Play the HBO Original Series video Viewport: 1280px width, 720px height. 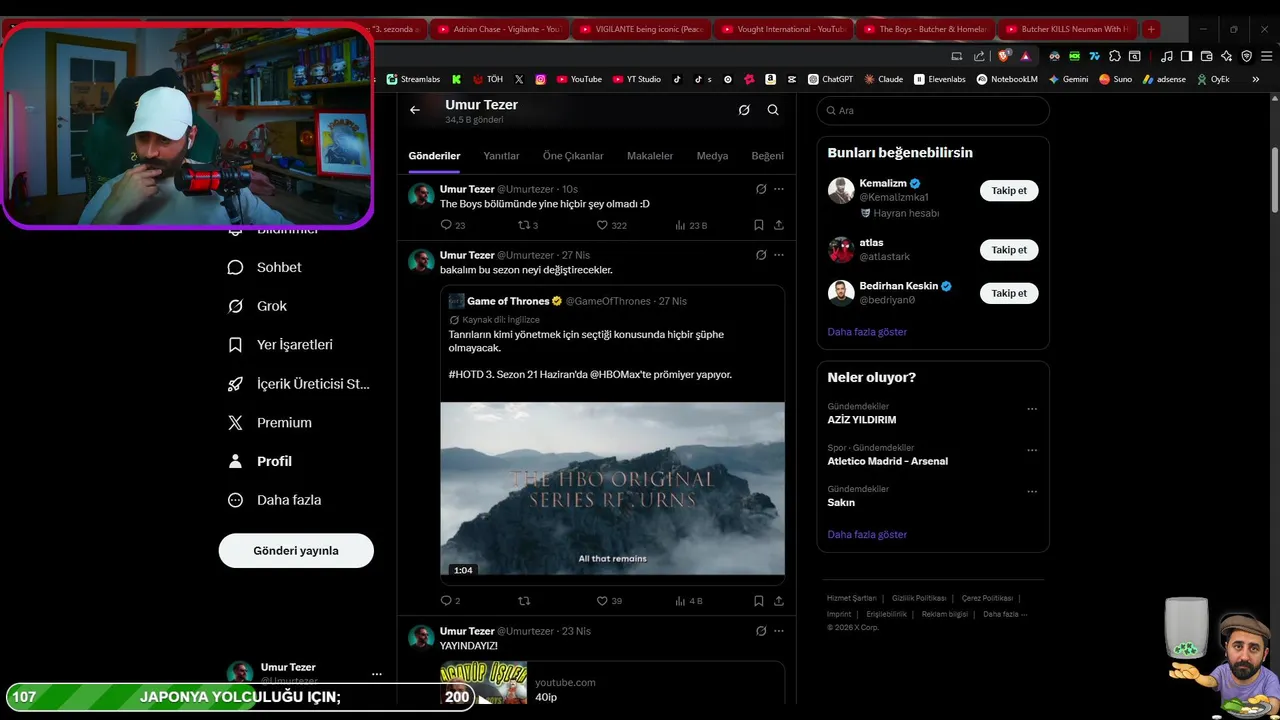click(612, 488)
